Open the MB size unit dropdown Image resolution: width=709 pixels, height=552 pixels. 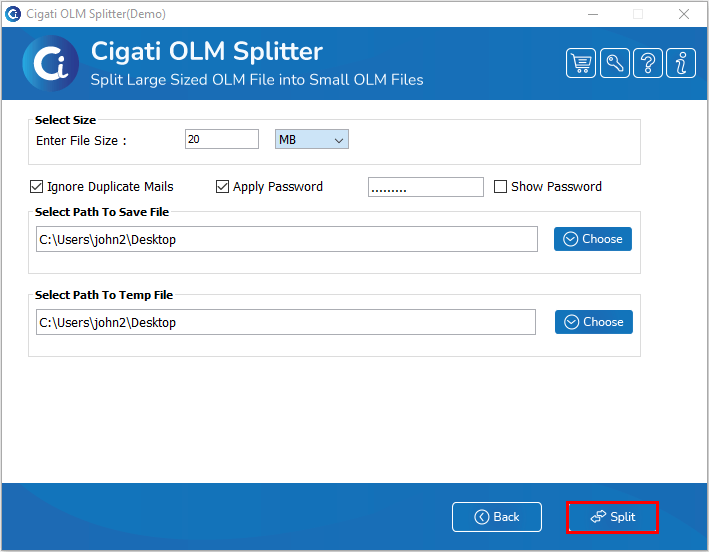pyautogui.click(x=312, y=139)
